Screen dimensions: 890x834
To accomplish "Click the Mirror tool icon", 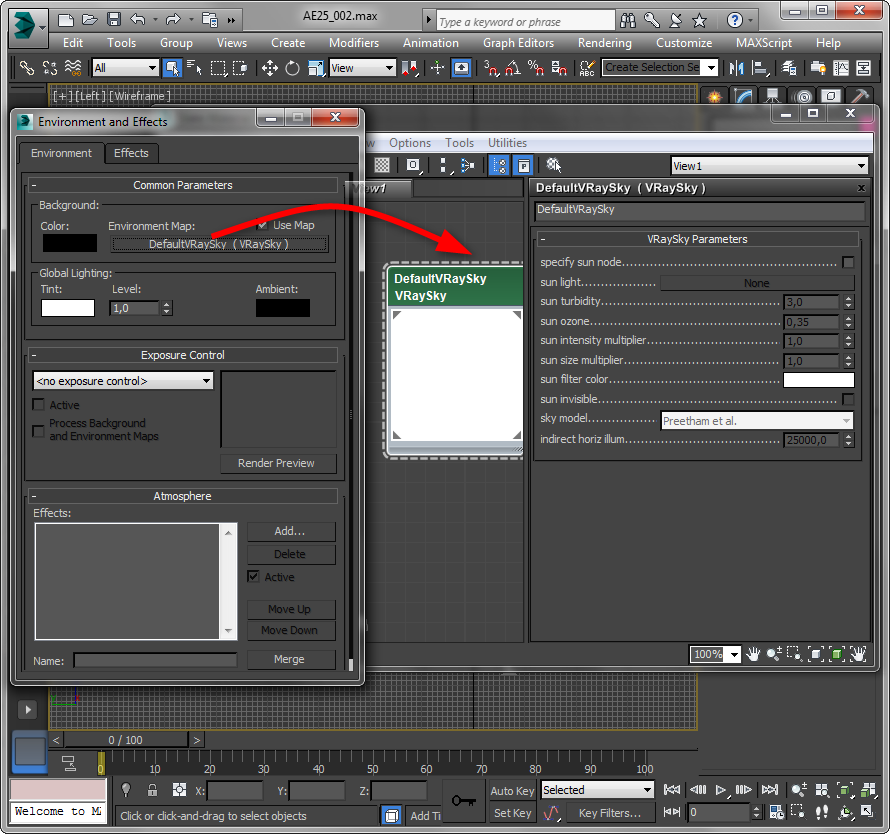I will click(737, 68).
